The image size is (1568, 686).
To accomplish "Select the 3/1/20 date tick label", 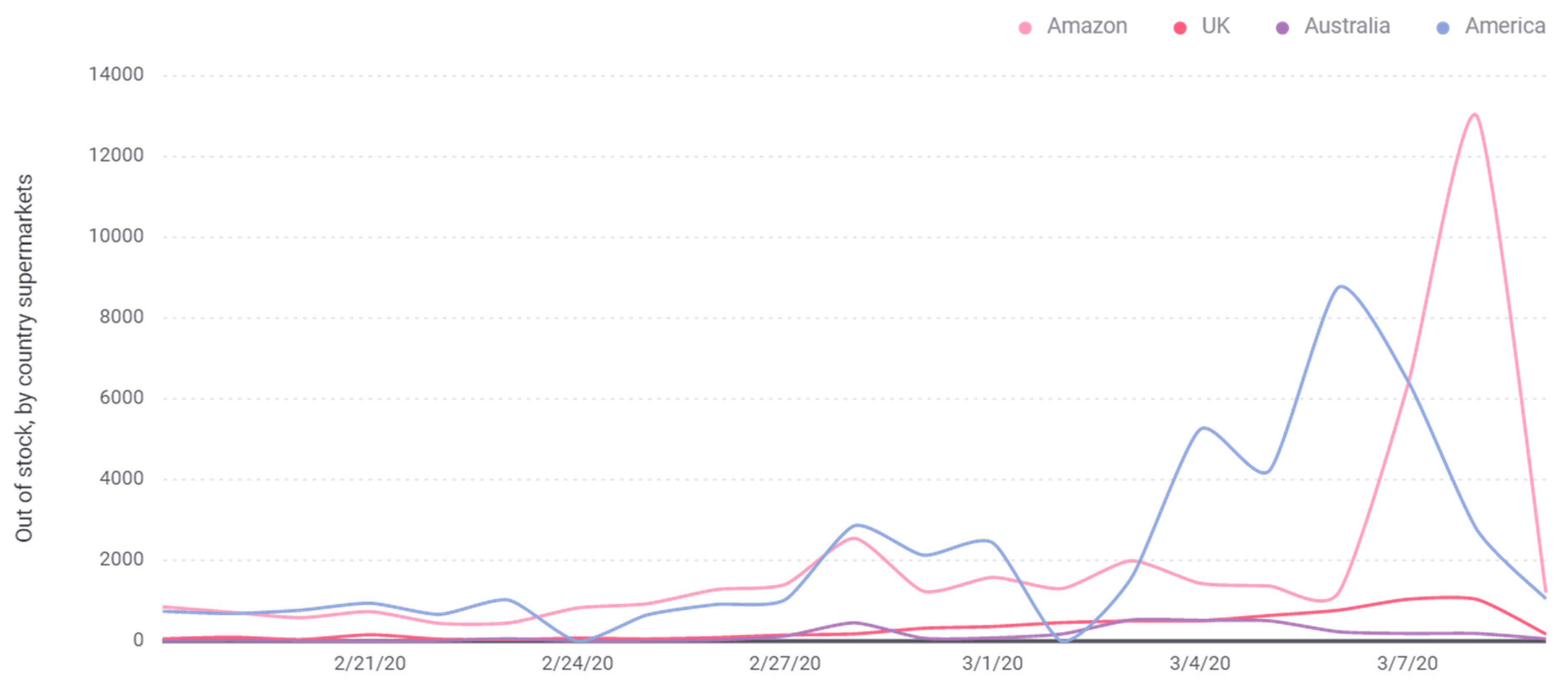I will (992, 663).
